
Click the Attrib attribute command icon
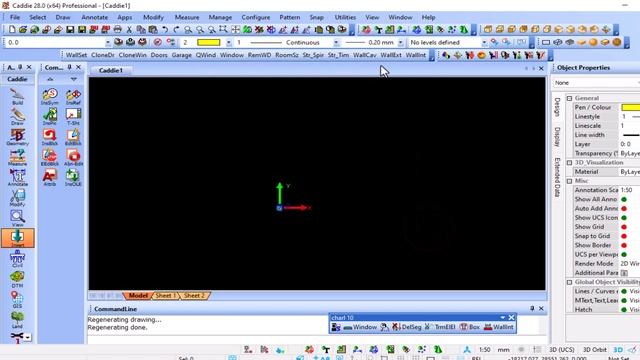tap(50, 178)
